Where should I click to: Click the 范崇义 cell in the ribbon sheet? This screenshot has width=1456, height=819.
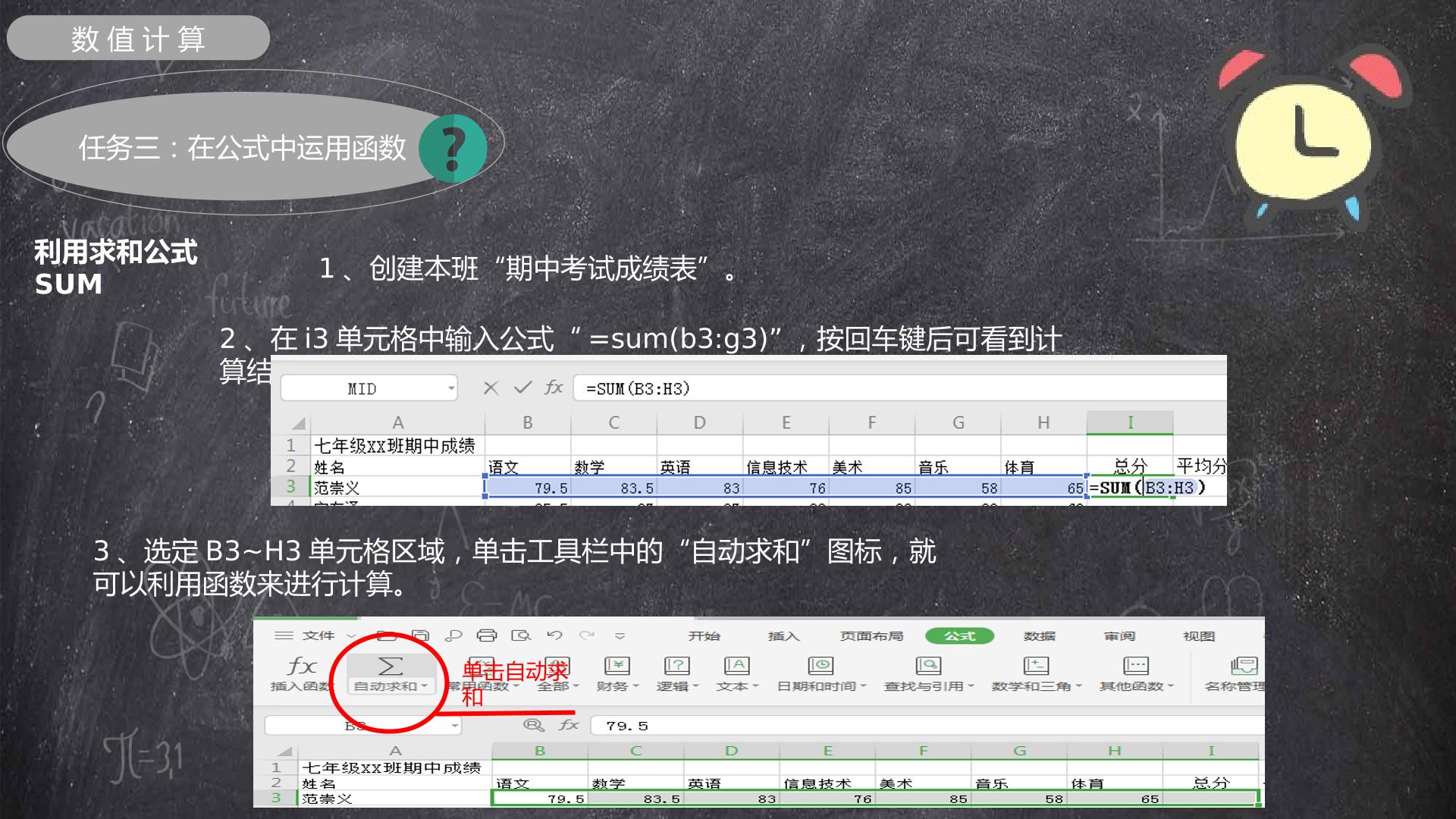(394, 798)
